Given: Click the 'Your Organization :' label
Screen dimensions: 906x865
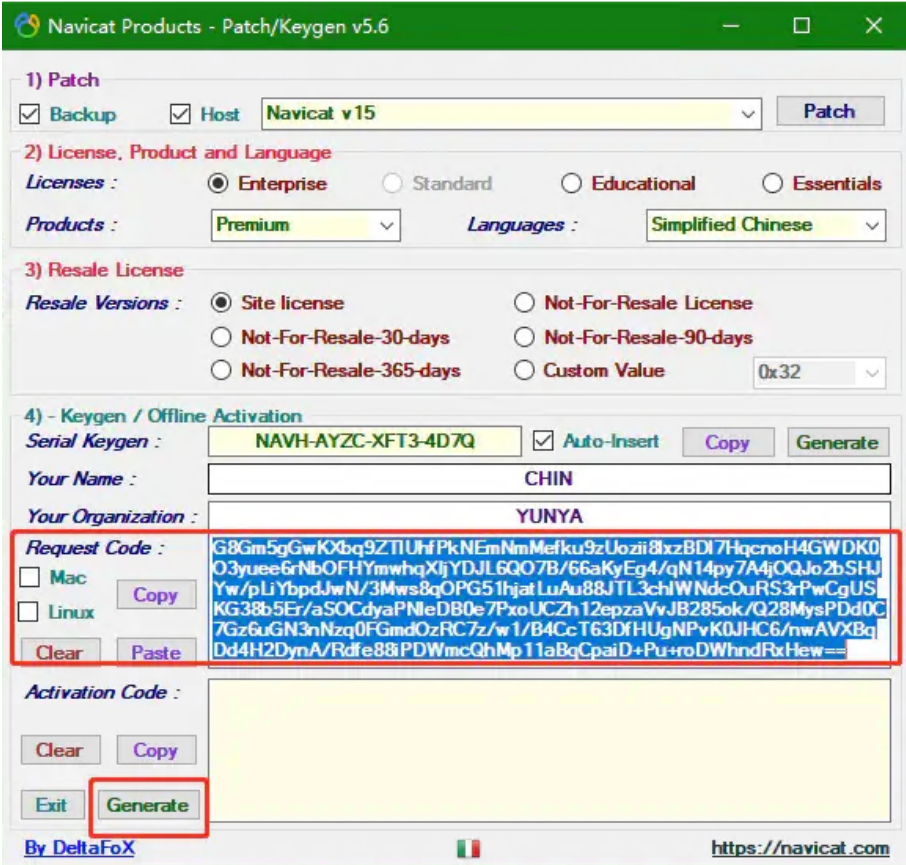Looking at the screenshot, I should (x=112, y=516).
